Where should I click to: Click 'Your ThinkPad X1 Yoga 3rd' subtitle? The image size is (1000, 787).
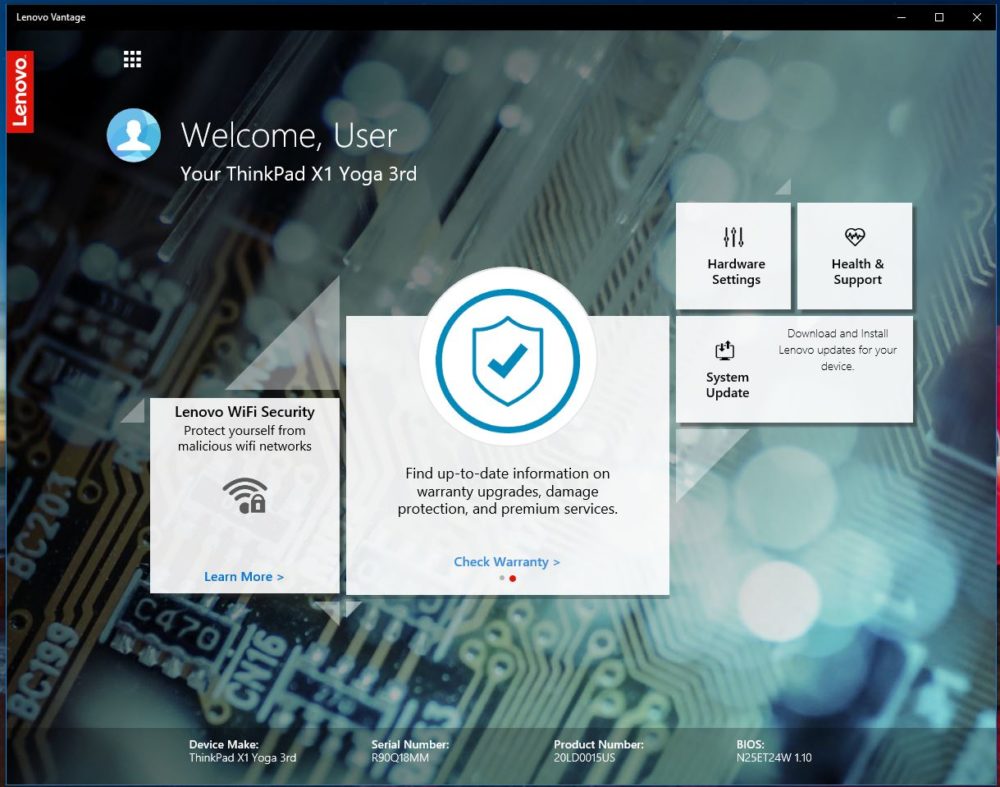[x=298, y=173]
